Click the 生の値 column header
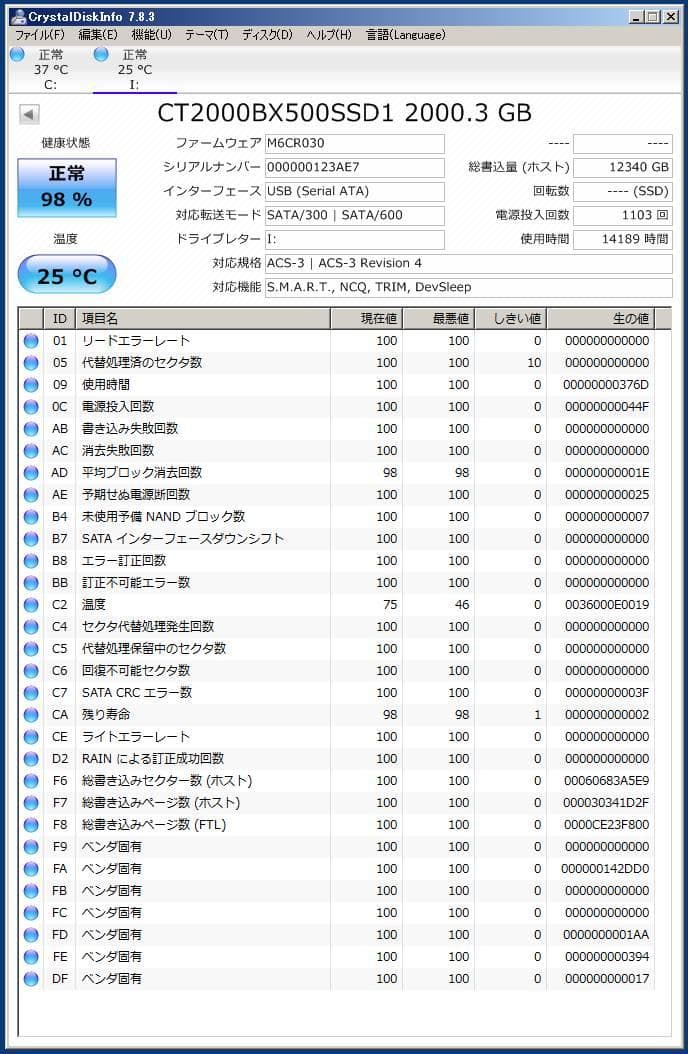The height and width of the screenshot is (1054, 688). (601, 319)
